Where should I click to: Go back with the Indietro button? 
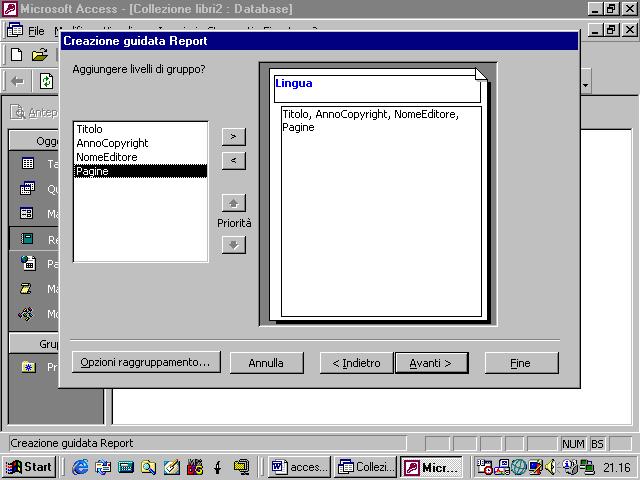pos(356,363)
